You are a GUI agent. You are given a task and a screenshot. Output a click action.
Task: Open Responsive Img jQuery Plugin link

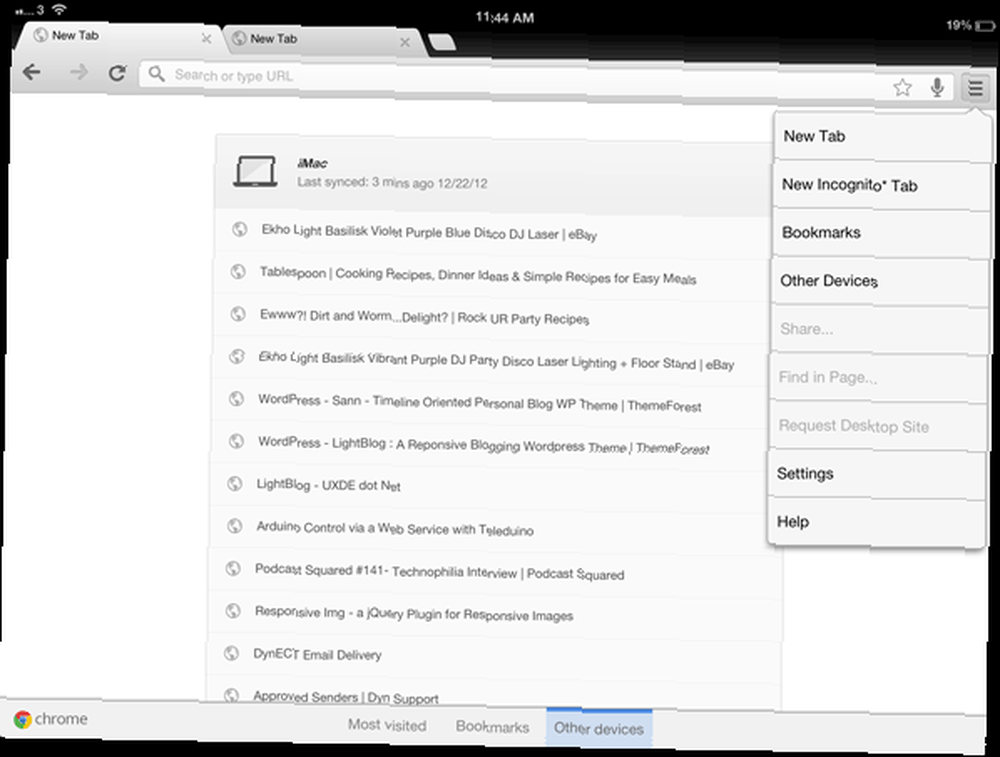(x=414, y=614)
